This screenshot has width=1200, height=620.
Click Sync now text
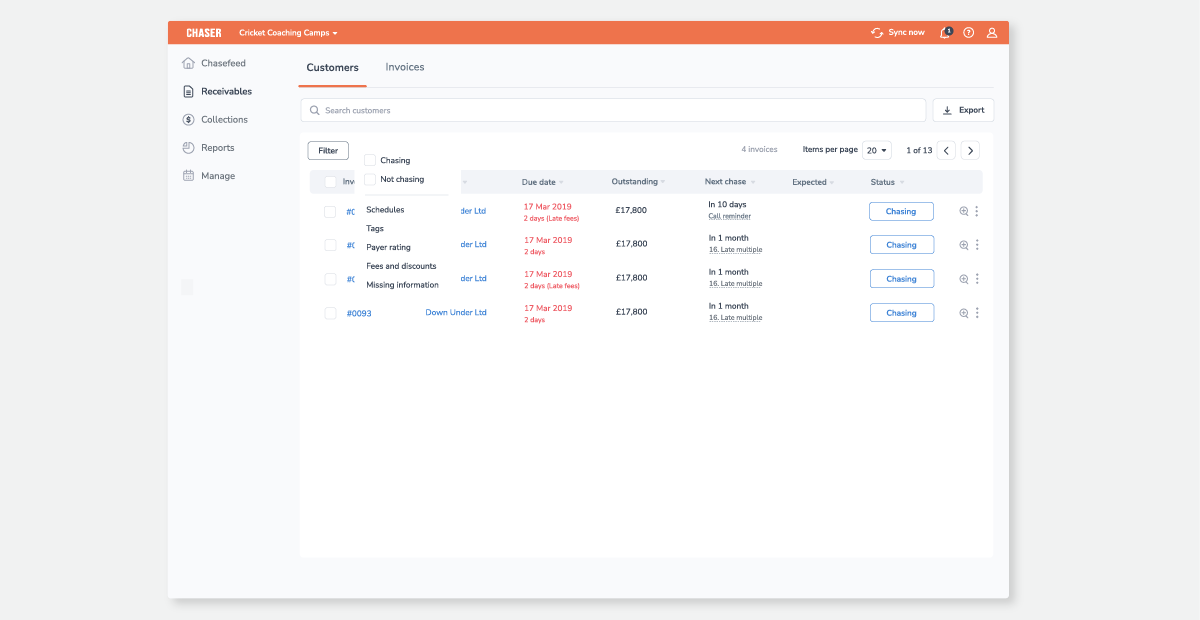click(x=906, y=33)
